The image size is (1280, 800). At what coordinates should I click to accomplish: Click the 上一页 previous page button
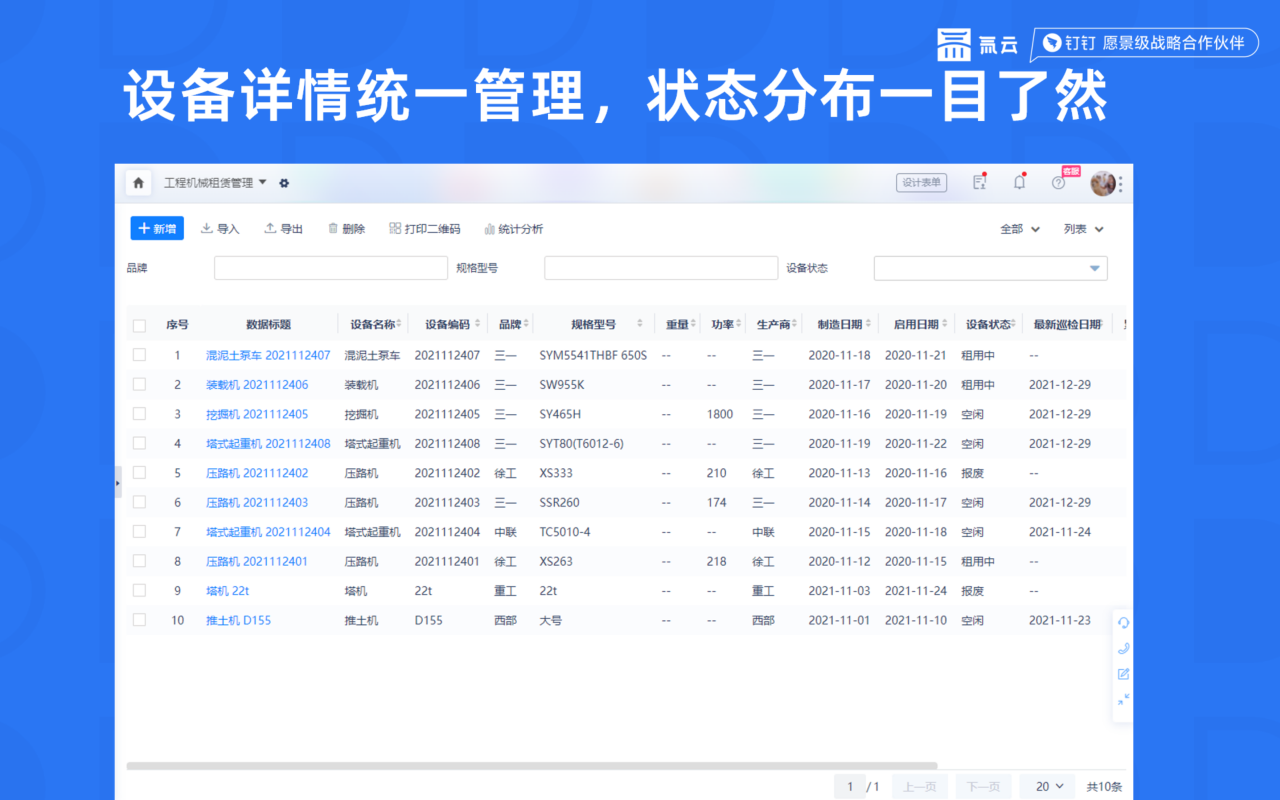(919, 786)
